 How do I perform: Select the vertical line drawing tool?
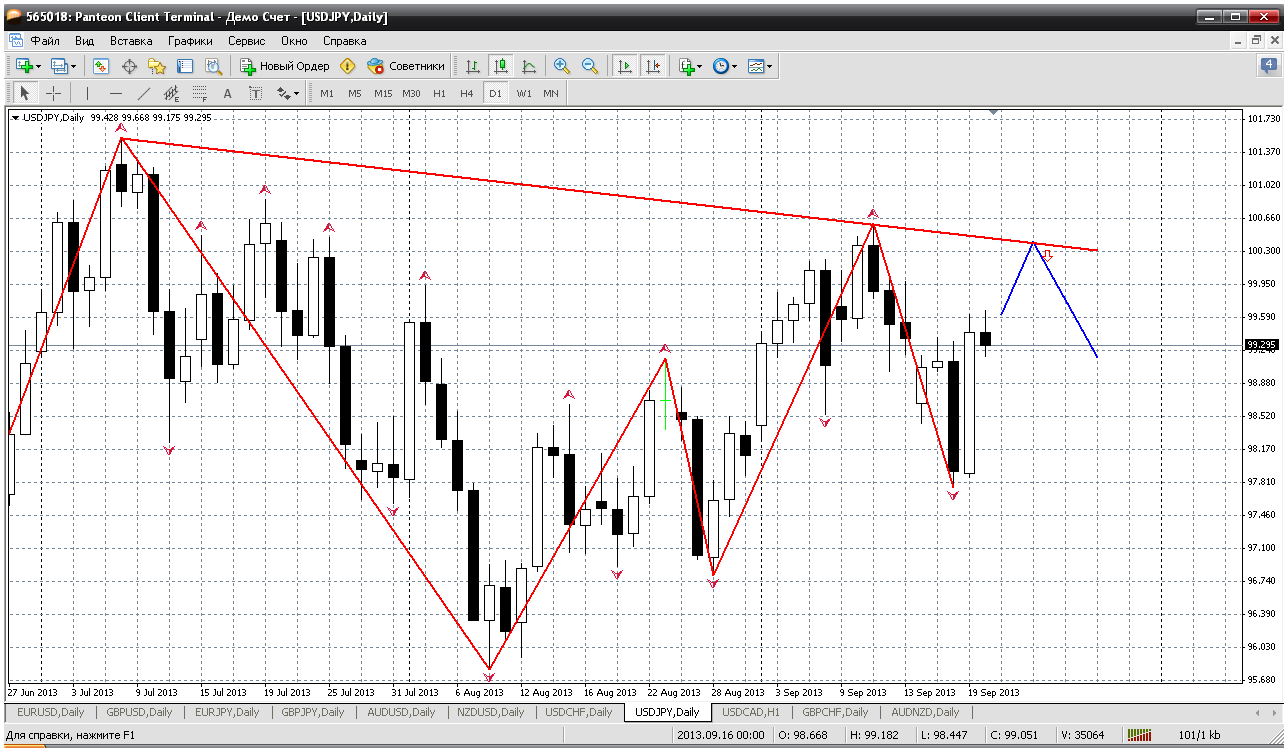[x=88, y=93]
